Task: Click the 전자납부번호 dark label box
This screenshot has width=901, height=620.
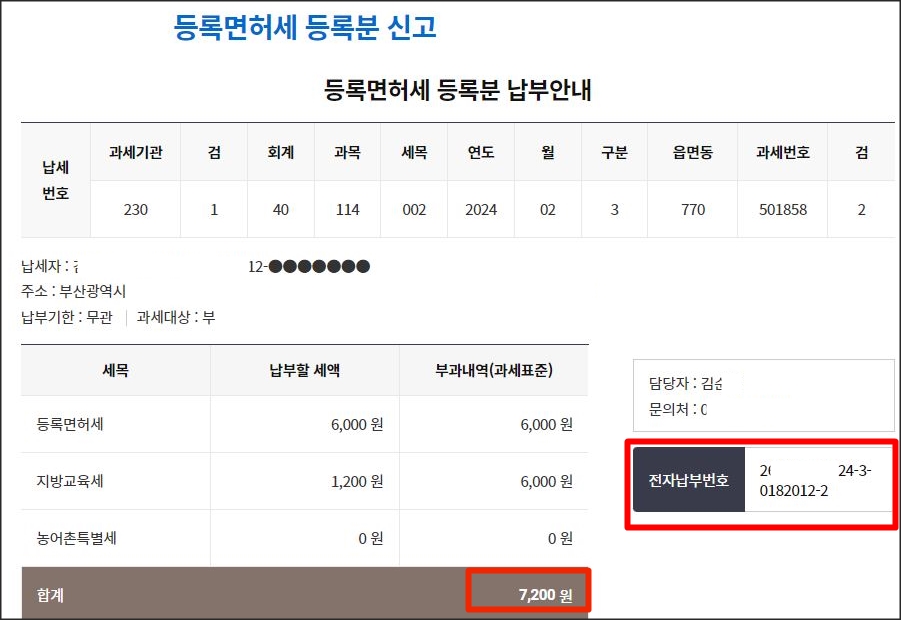Action: pyautogui.click(x=688, y=479)
